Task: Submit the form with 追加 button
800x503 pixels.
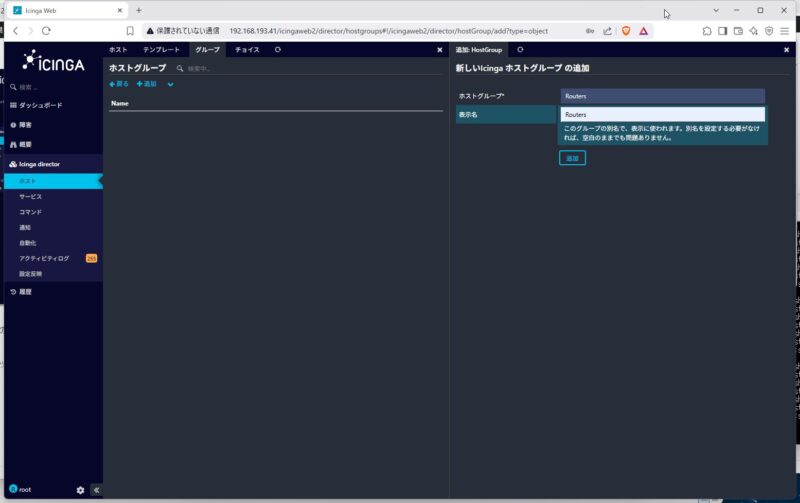Action: (572, 158)
